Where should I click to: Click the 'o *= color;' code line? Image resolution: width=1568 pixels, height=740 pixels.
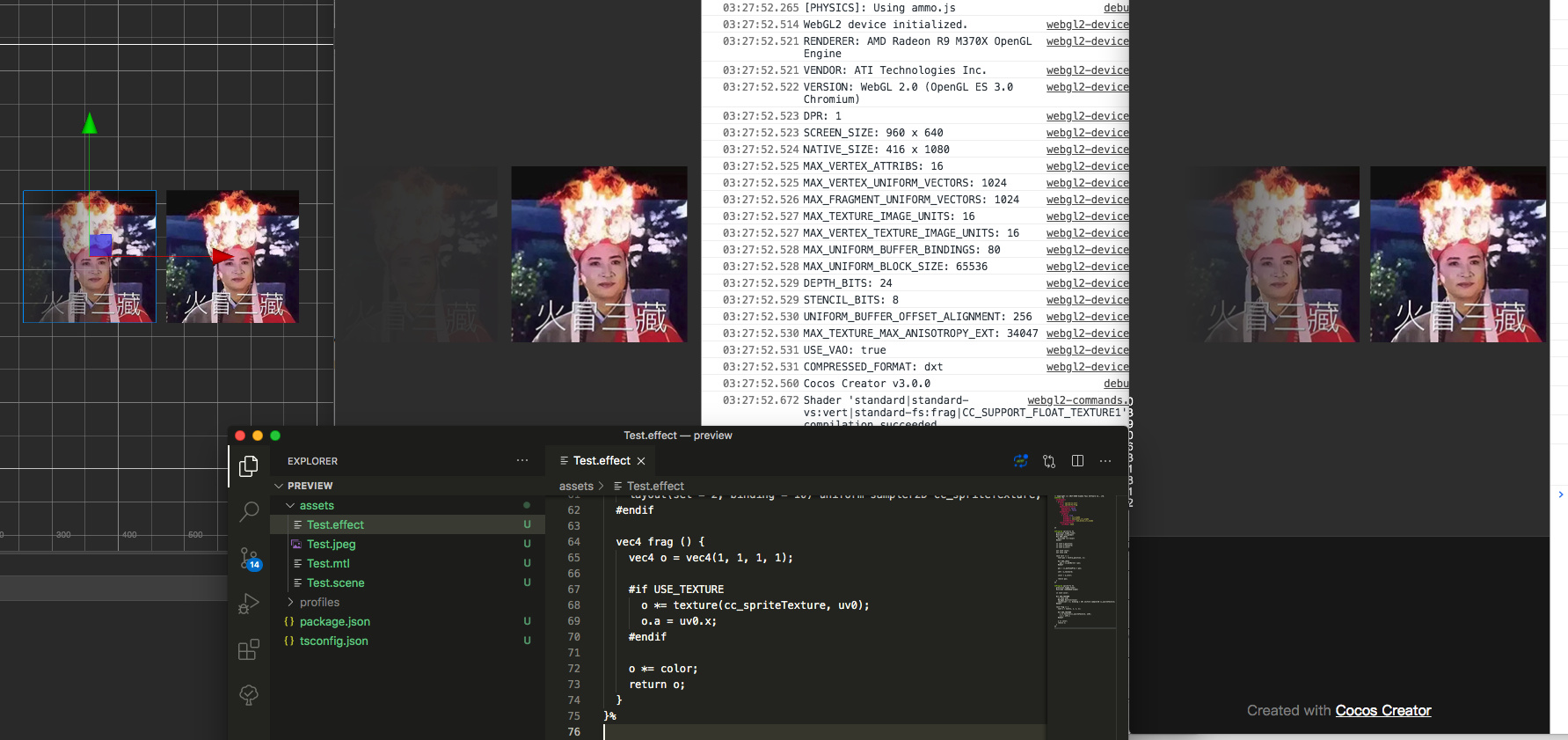point(663,669)
